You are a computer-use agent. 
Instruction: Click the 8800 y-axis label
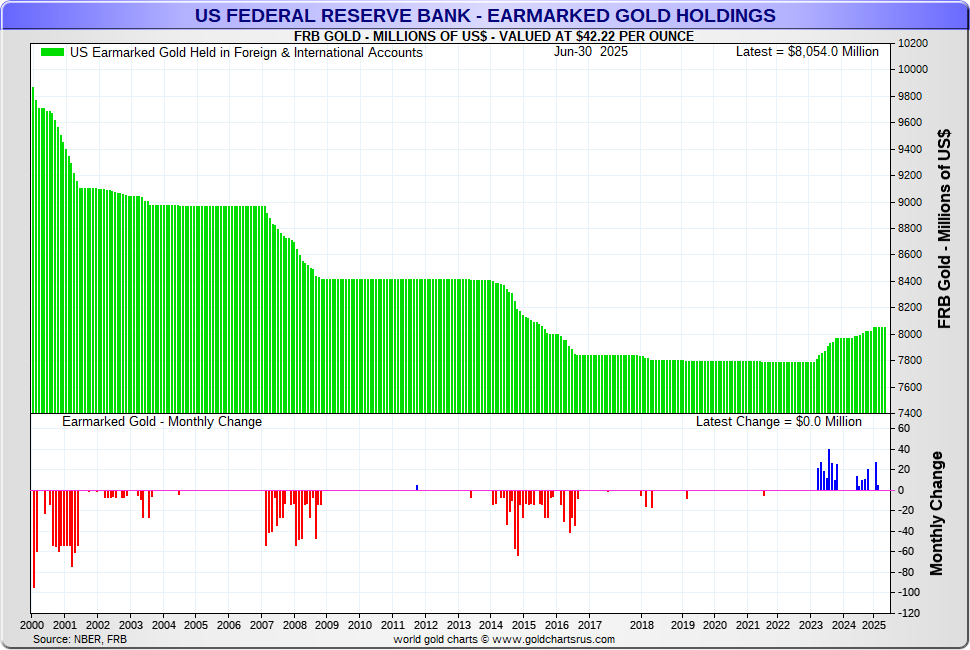(x=910, y=228)
